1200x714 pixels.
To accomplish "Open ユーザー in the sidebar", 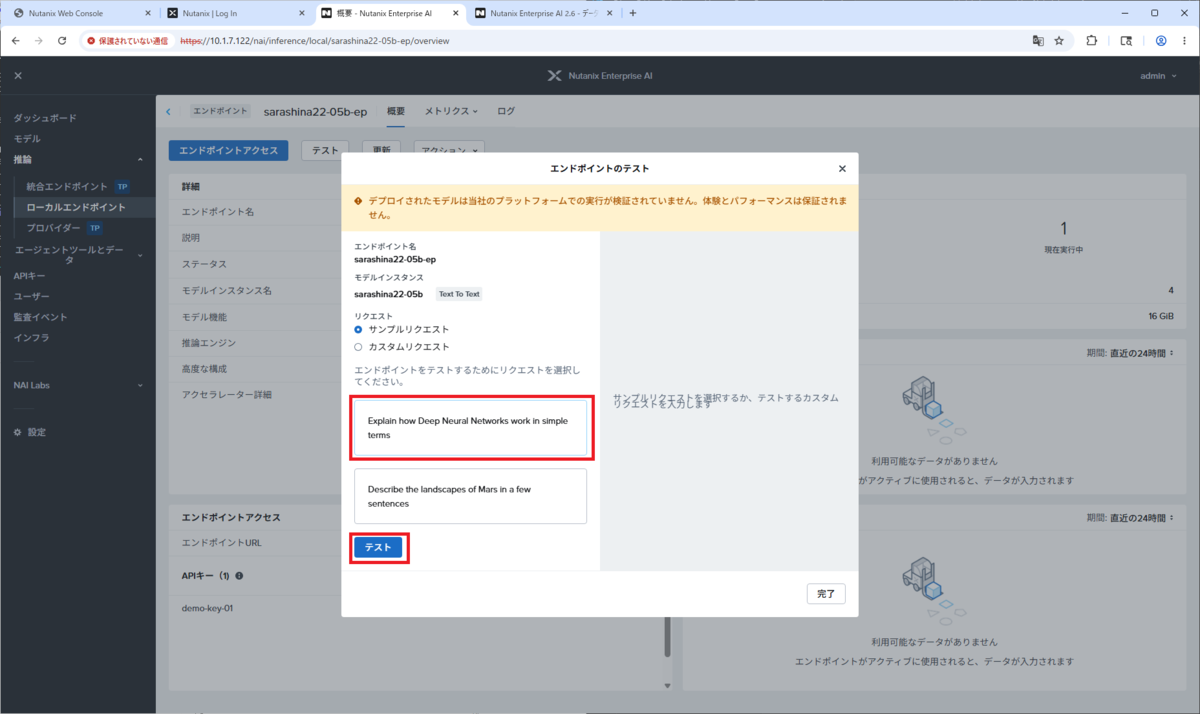I will point(31,296).
